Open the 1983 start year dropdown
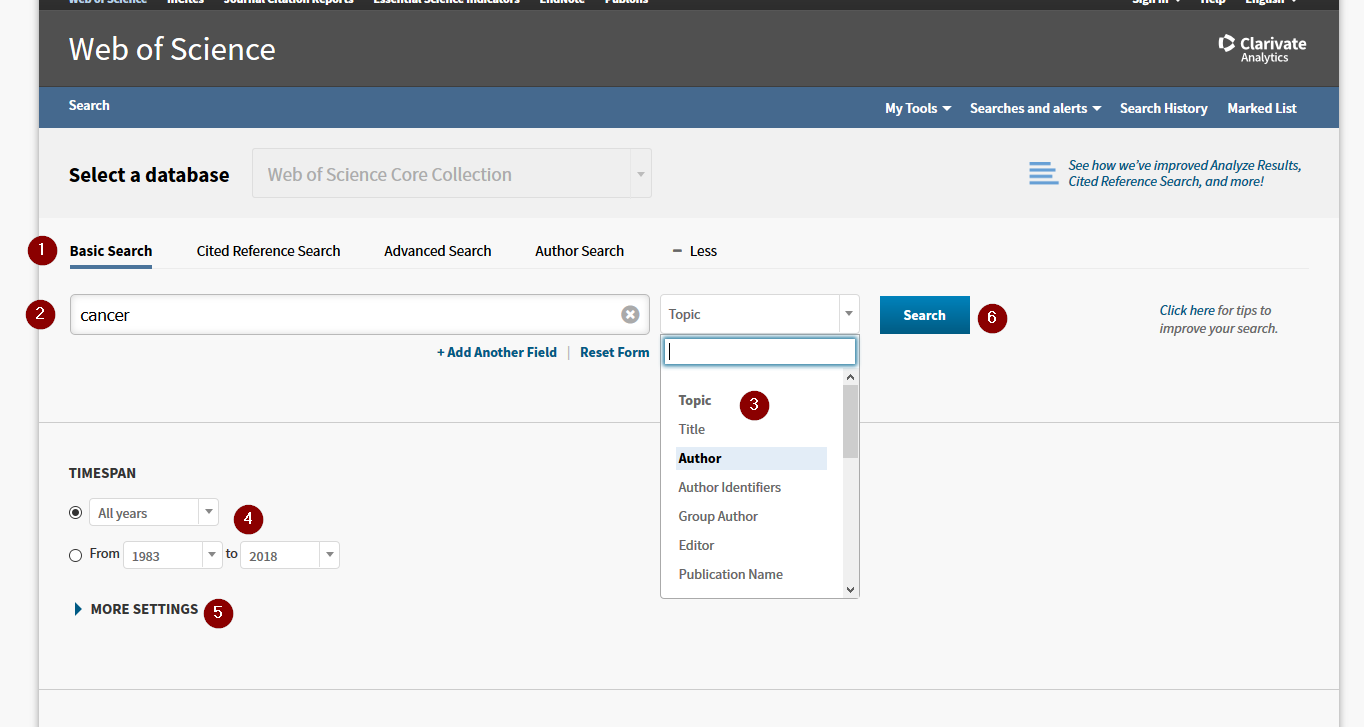Image resolution: width=1364 pixels, height=727 pixels. [172, 555]
